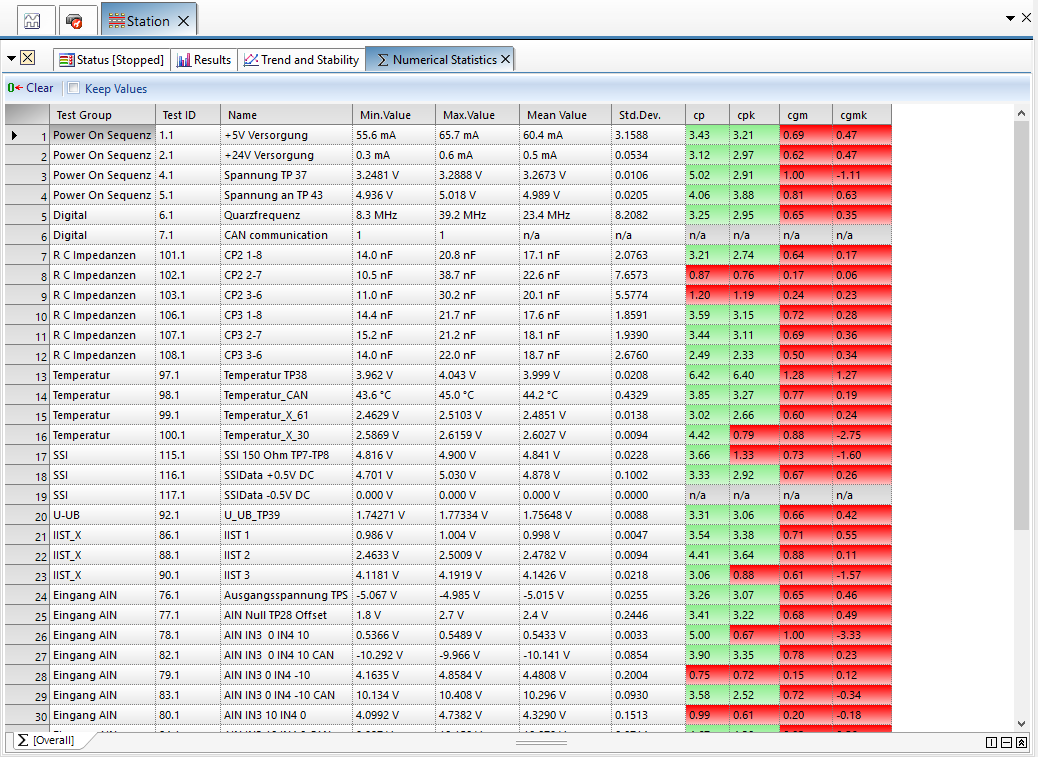Clear the statistics values
The image size is (1038, 757).
pyautogui.click(x=30, y=88)
